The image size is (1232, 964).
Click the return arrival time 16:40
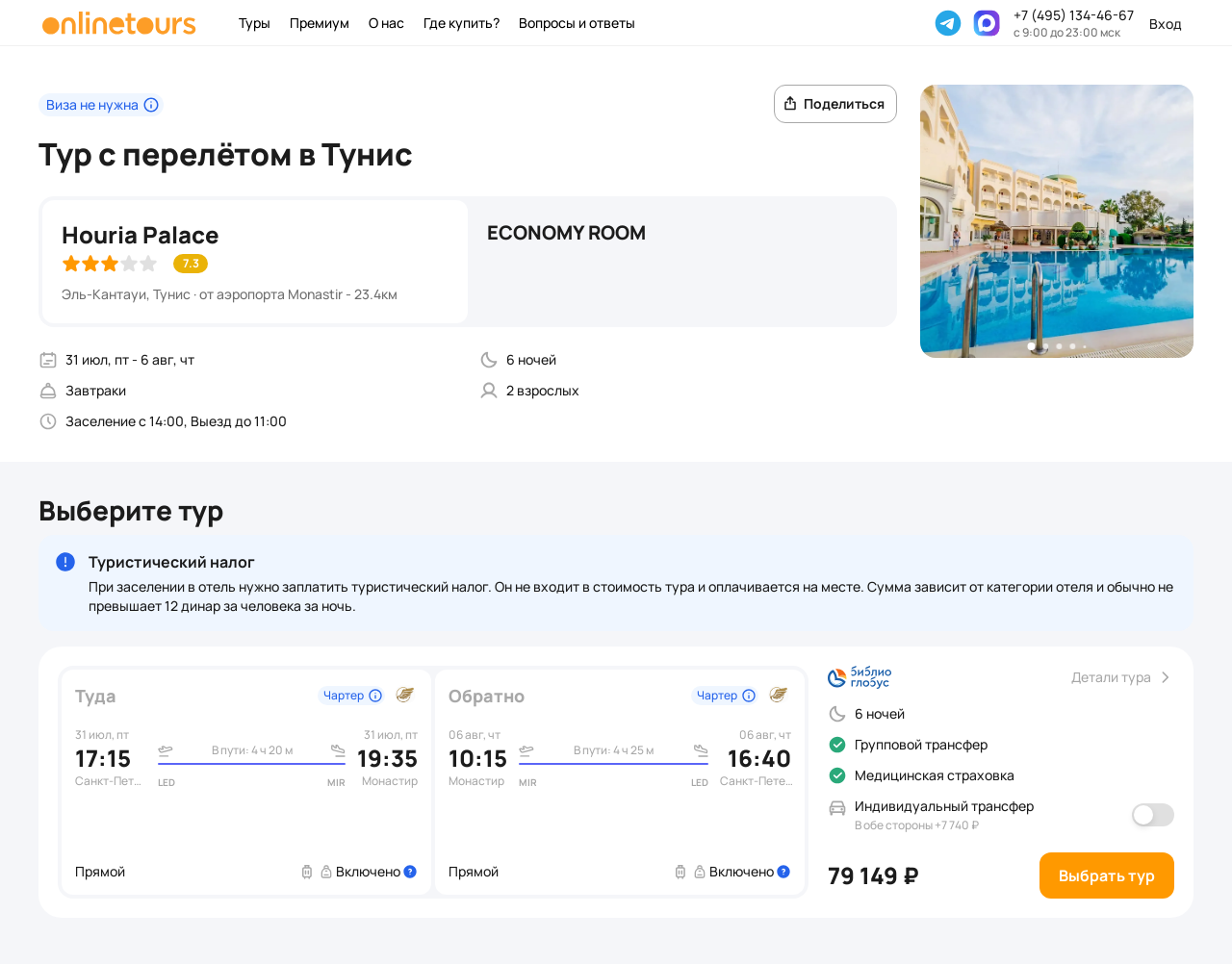[759, 759]
